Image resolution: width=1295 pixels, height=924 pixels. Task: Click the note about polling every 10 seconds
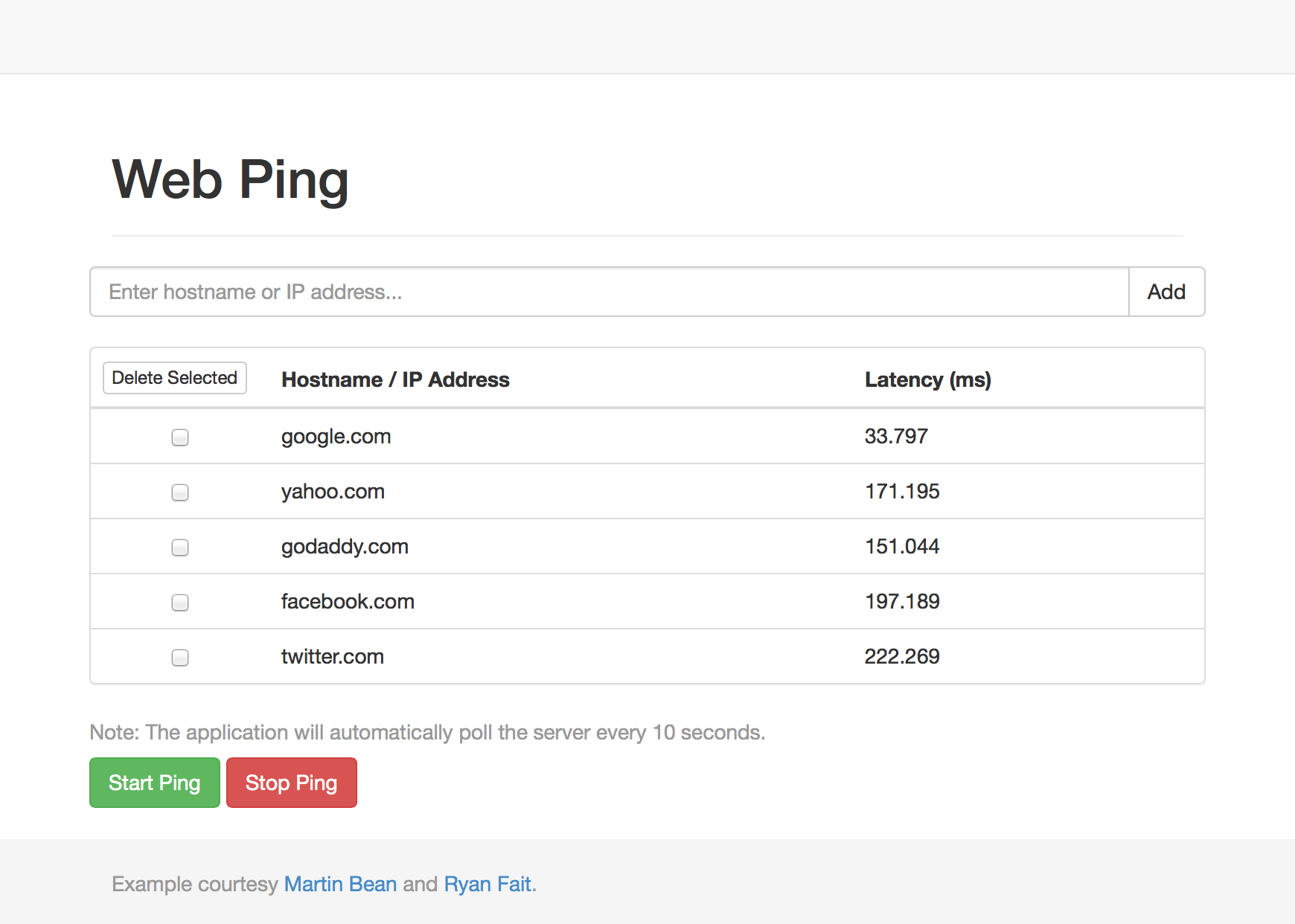pyautogui.click(x=427, y=733)
